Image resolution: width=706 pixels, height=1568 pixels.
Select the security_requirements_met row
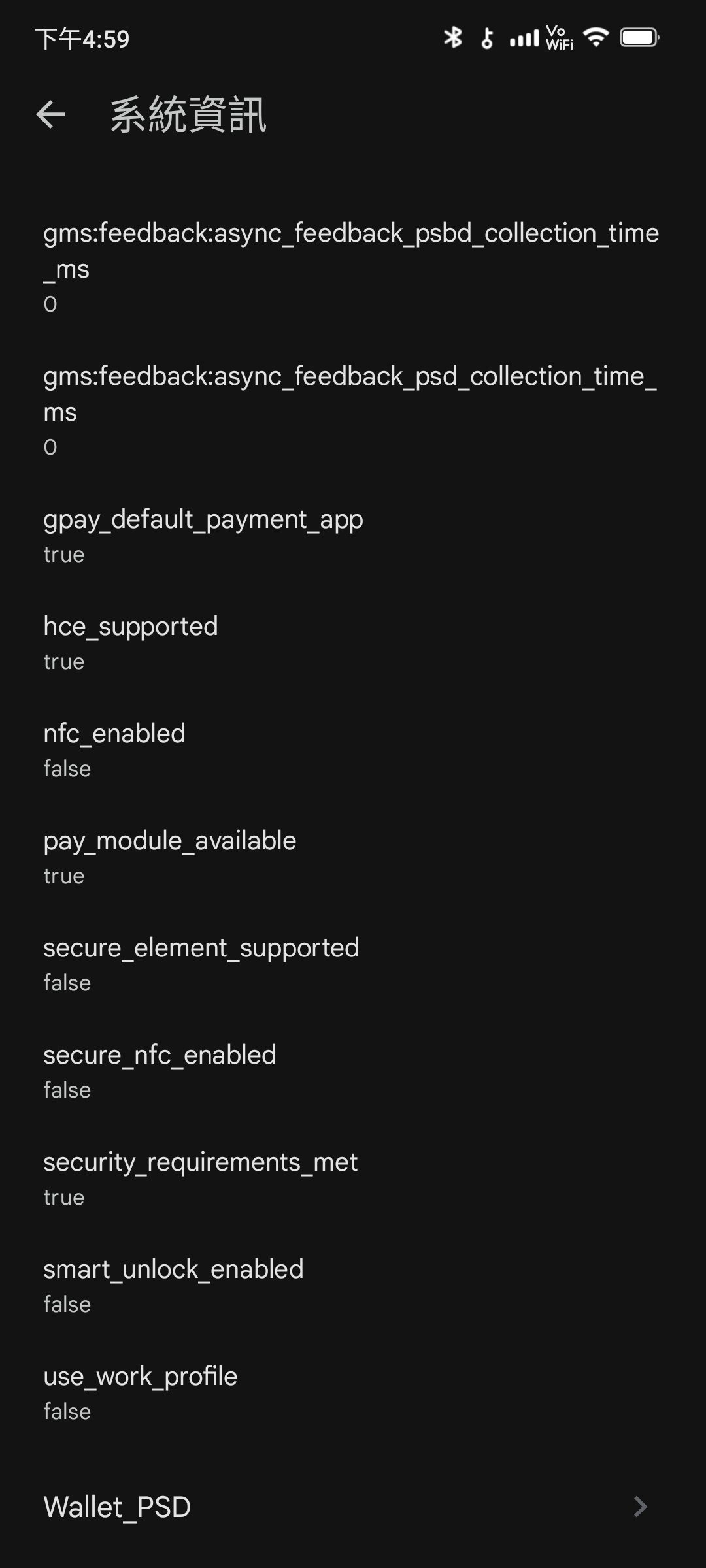pyautogui.click(x=200, y=1178)
